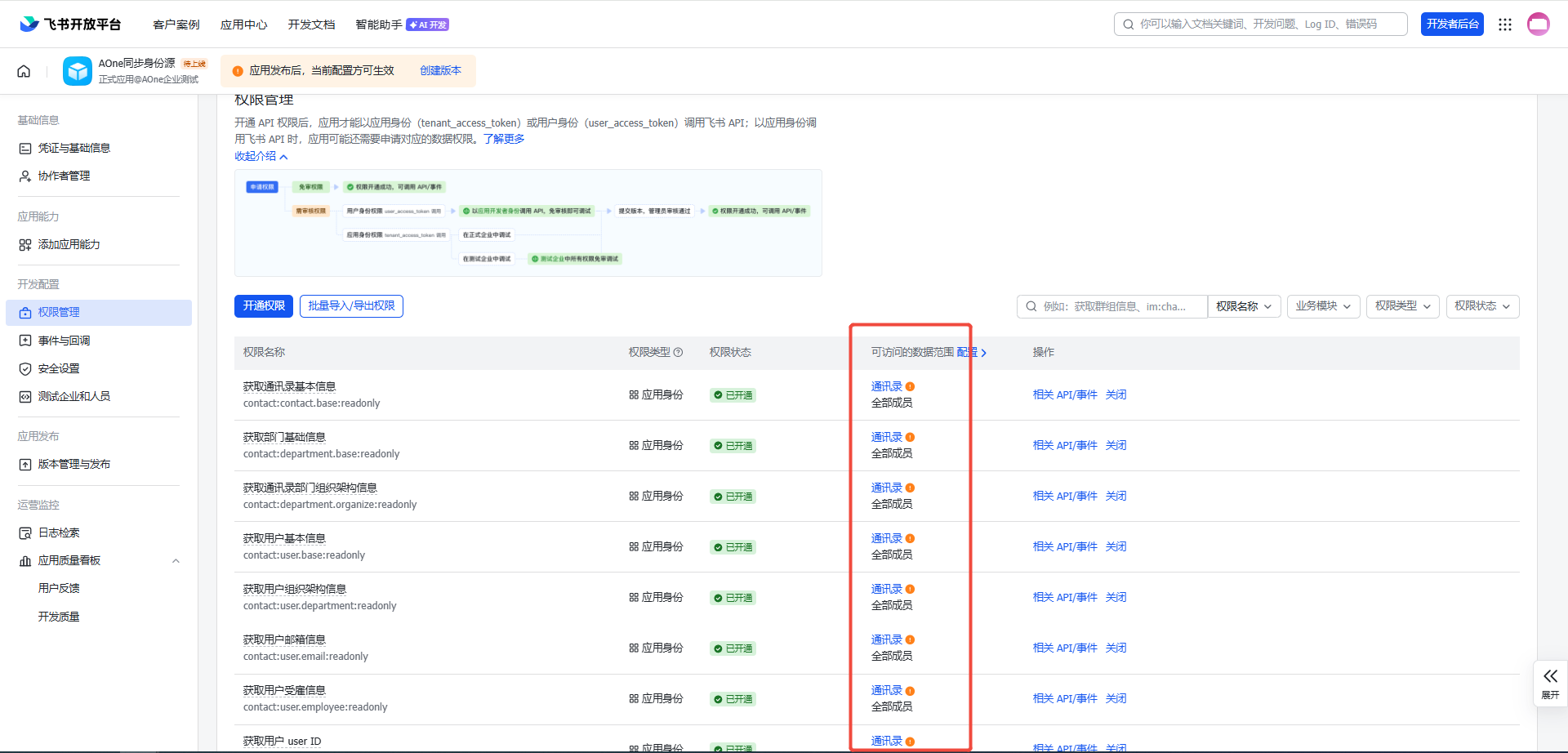Click the user avatar in the top right
This screenshot has height=753, width=1568.
coord(1538,25)
